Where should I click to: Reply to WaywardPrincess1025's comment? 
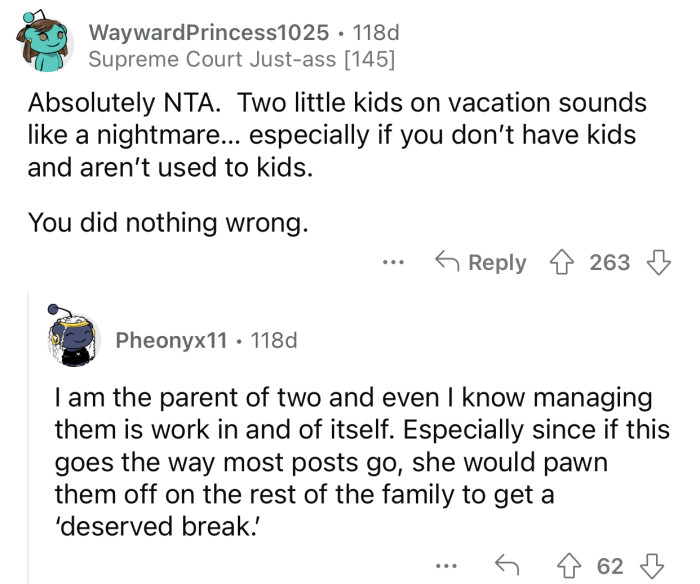click(481, 263)
